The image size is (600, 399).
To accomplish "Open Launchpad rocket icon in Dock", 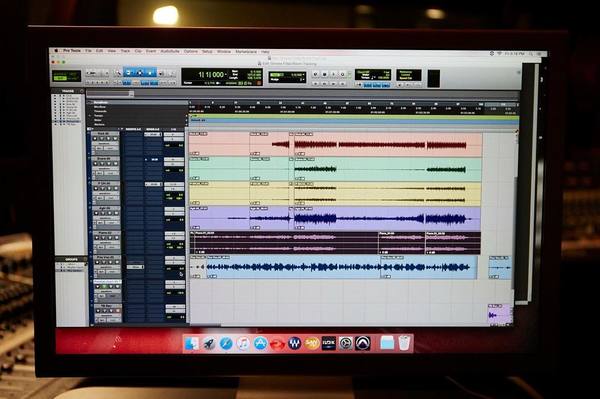I will coord(209,343).
